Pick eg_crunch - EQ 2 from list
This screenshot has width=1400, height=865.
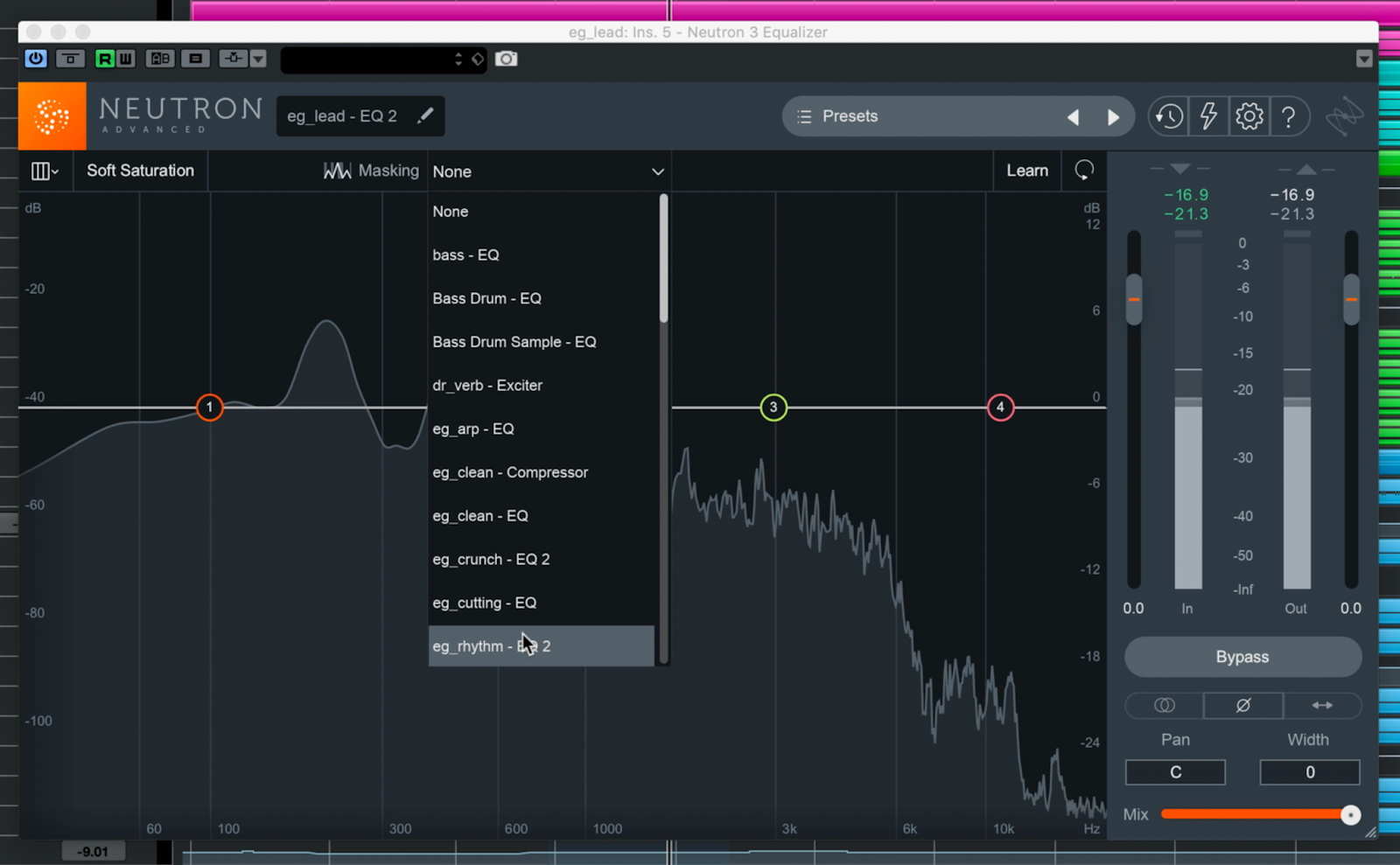click(x=541, y=560)
